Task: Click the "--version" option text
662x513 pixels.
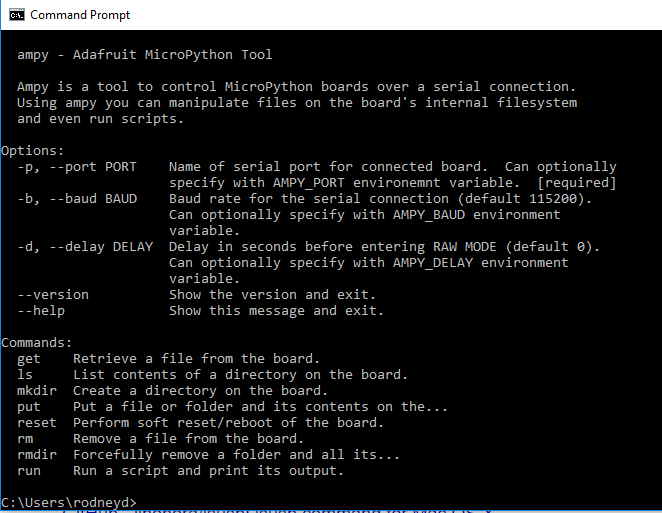Action: (x=52, y=294)
